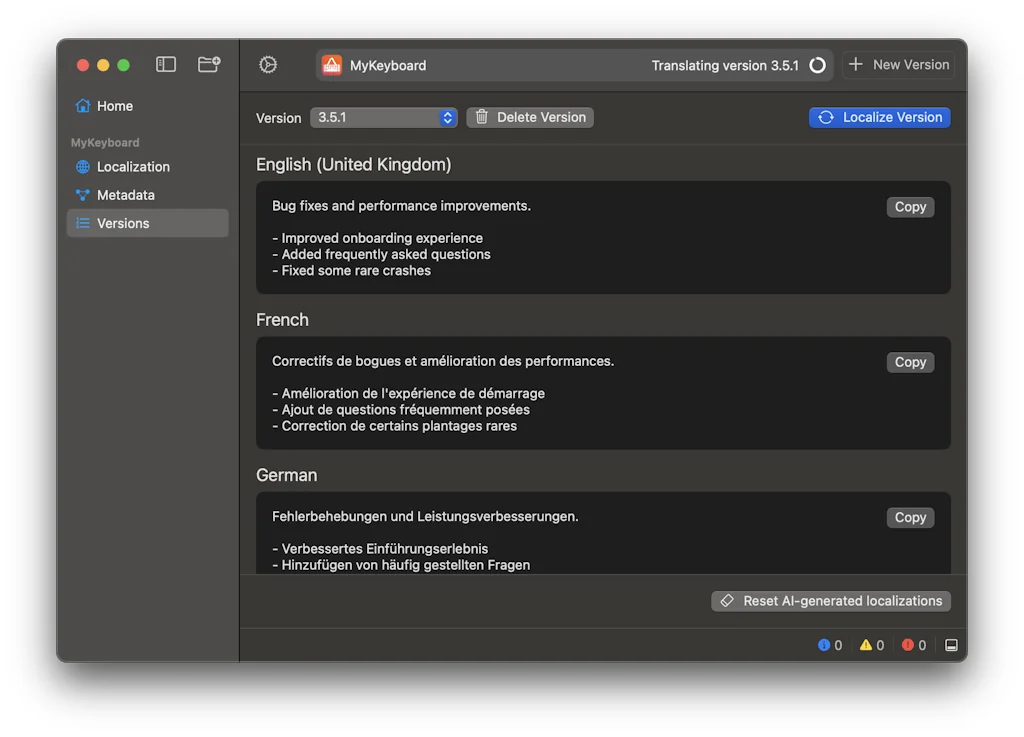Click the translation progress spinner for version 3.5.1
The width and height of the screenshot is (1024, 737).
[817, 64]
